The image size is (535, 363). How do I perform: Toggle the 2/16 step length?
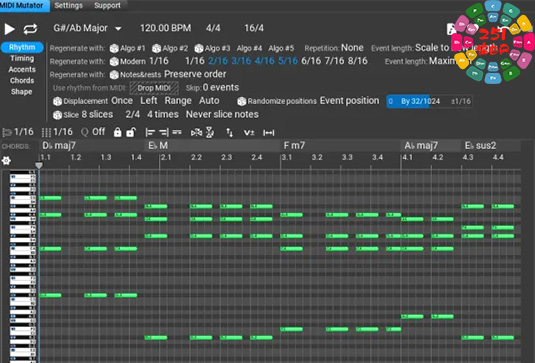tap(218, 61)
